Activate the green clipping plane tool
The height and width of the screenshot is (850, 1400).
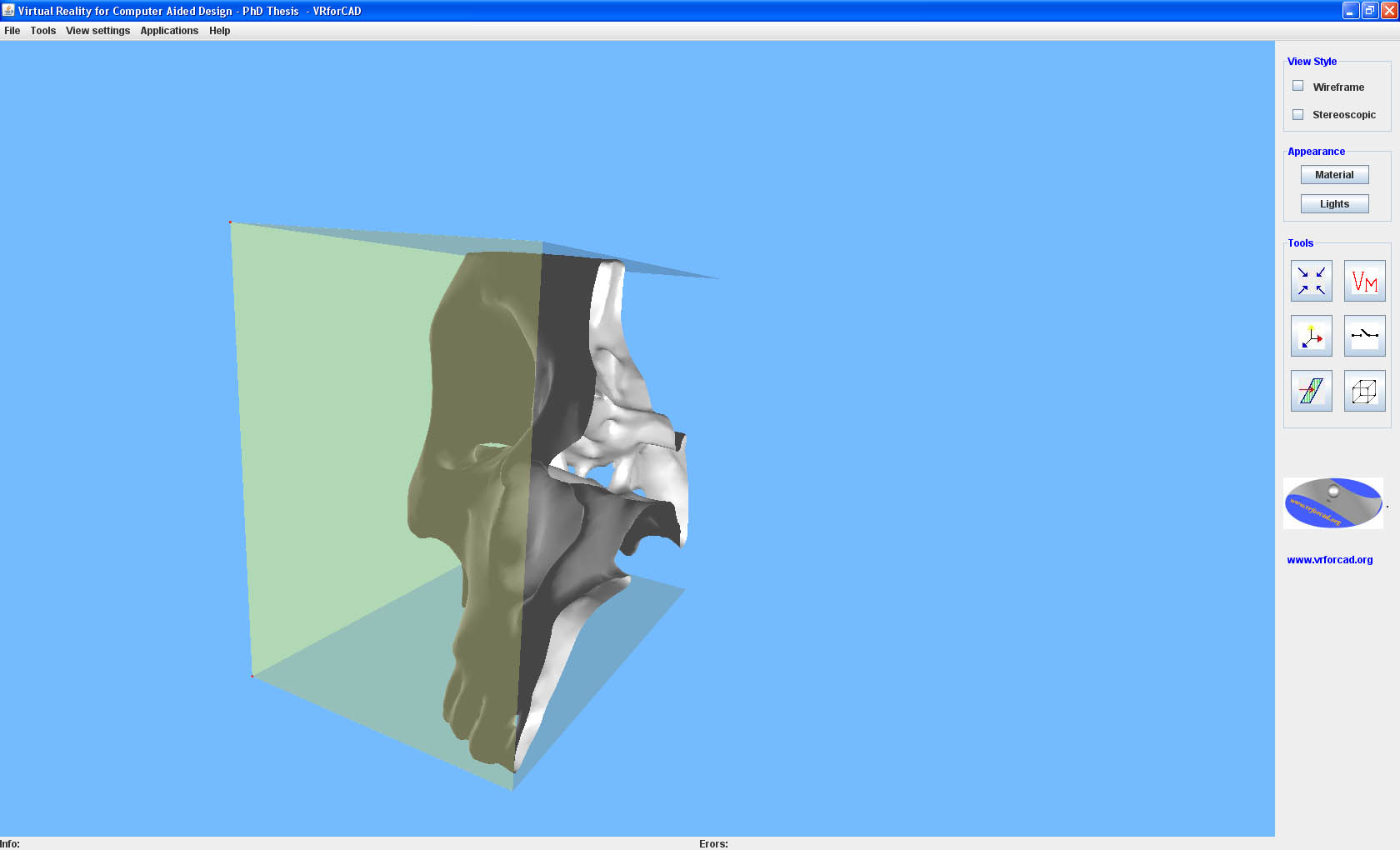pos(1311,391)
